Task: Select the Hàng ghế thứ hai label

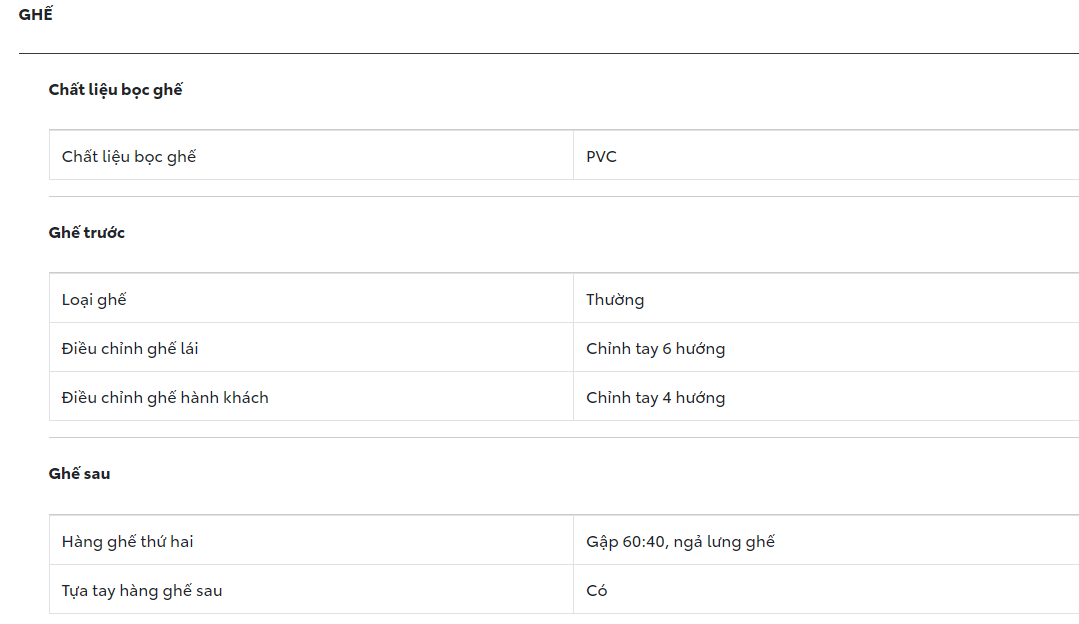Action: click(x=127, y=542)
